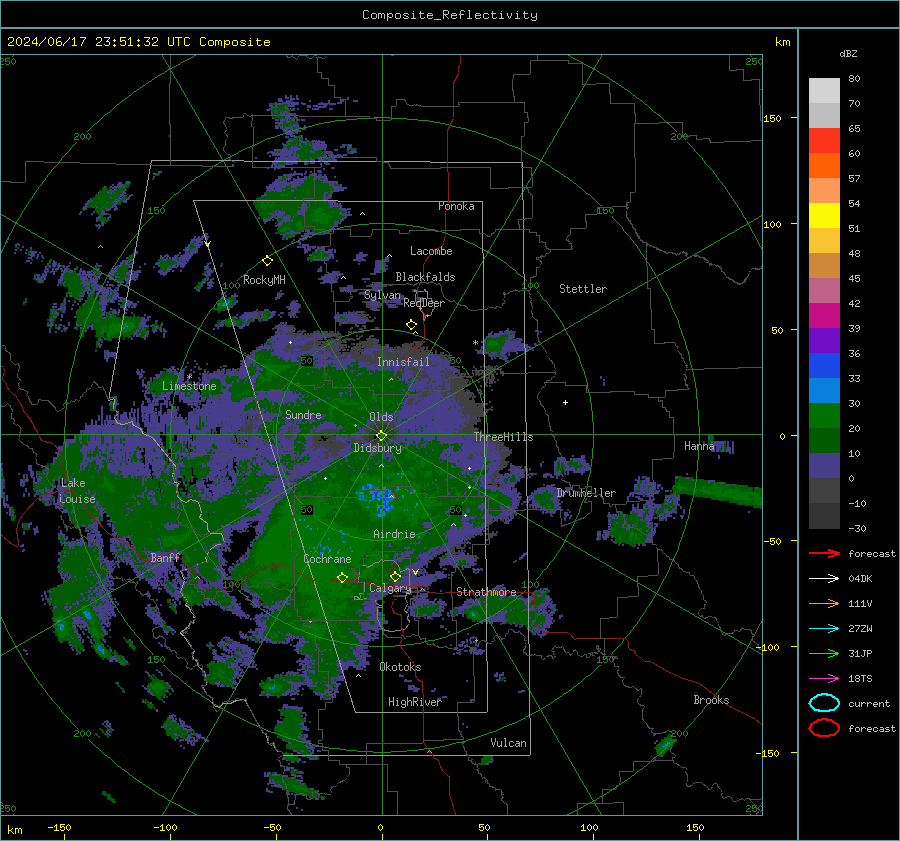Viewport: 900px width, 841px height.
Task: Click the RedDeer city label
Action: [424, 303]
